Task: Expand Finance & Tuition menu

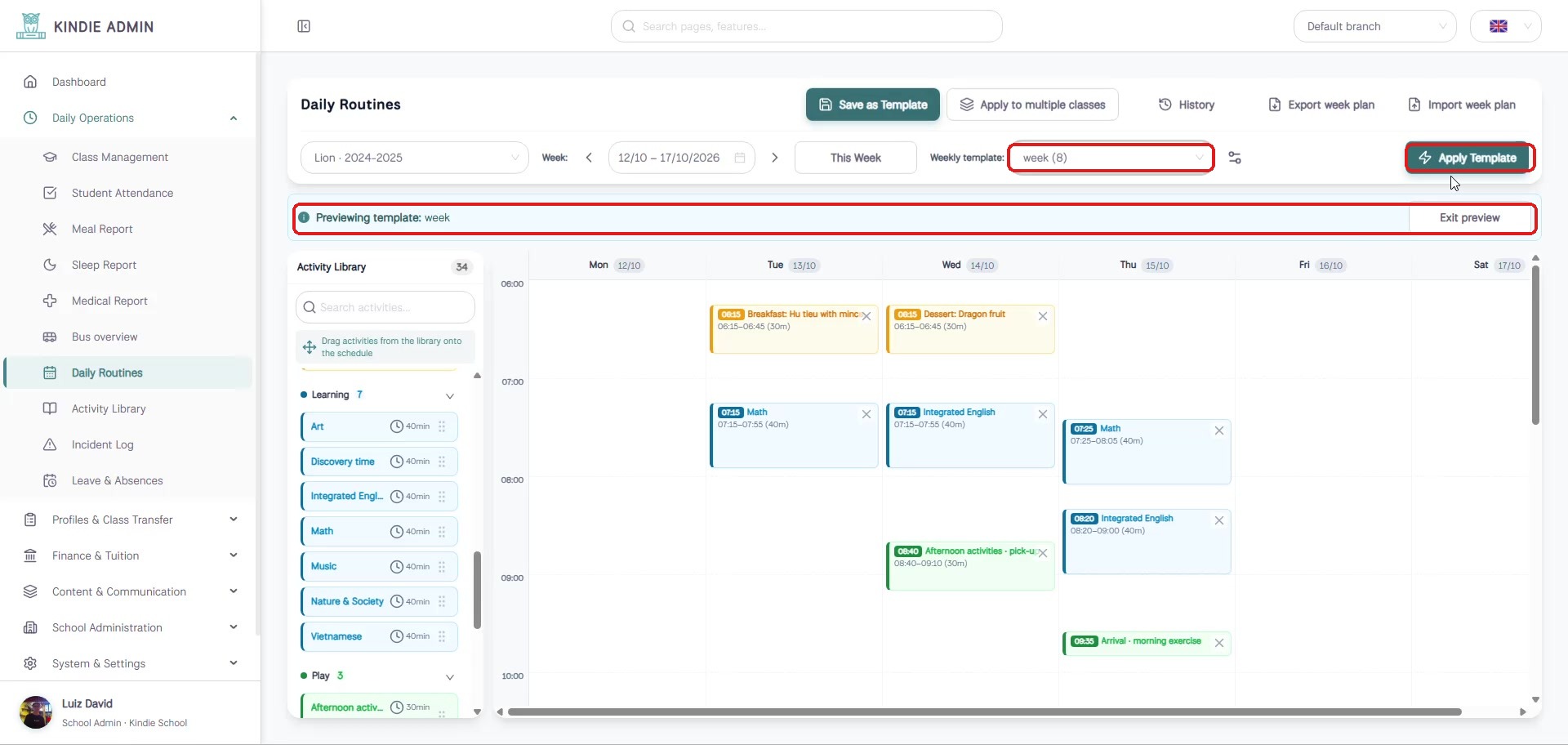Action: [131, 555]
